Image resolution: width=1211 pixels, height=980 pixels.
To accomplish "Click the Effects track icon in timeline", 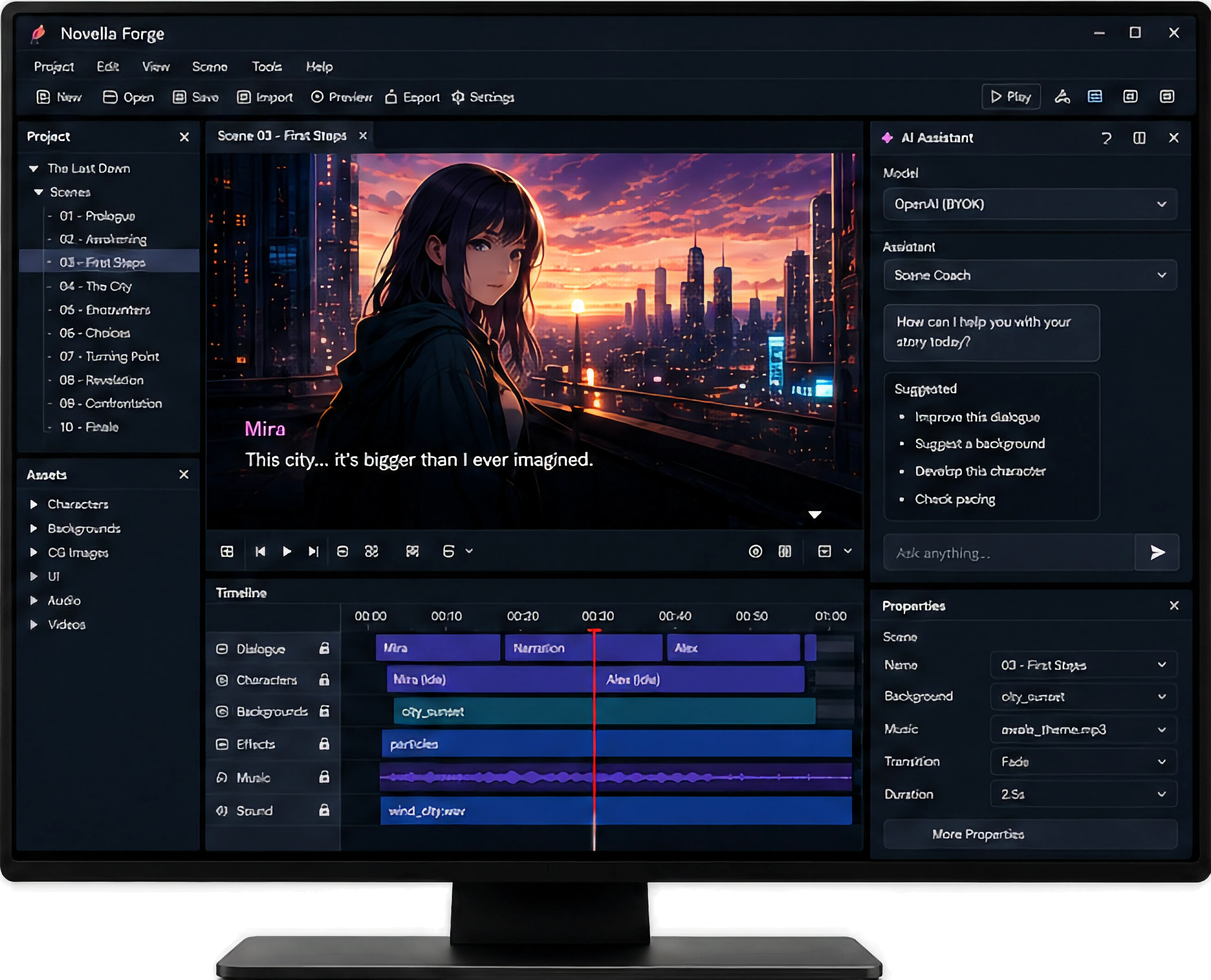I will [222, 744].
